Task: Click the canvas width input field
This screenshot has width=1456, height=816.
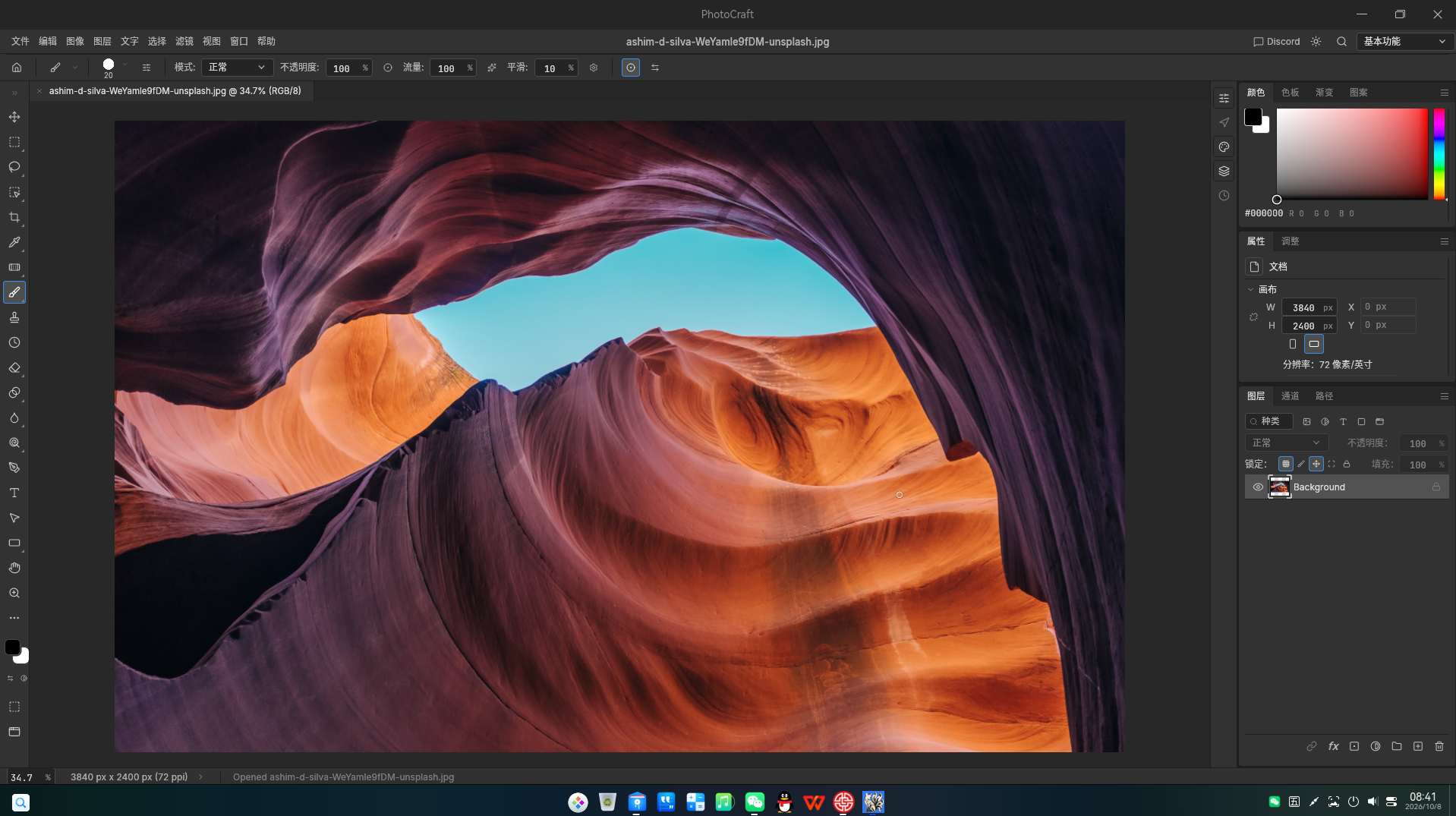Action: tap(1309, 307)
